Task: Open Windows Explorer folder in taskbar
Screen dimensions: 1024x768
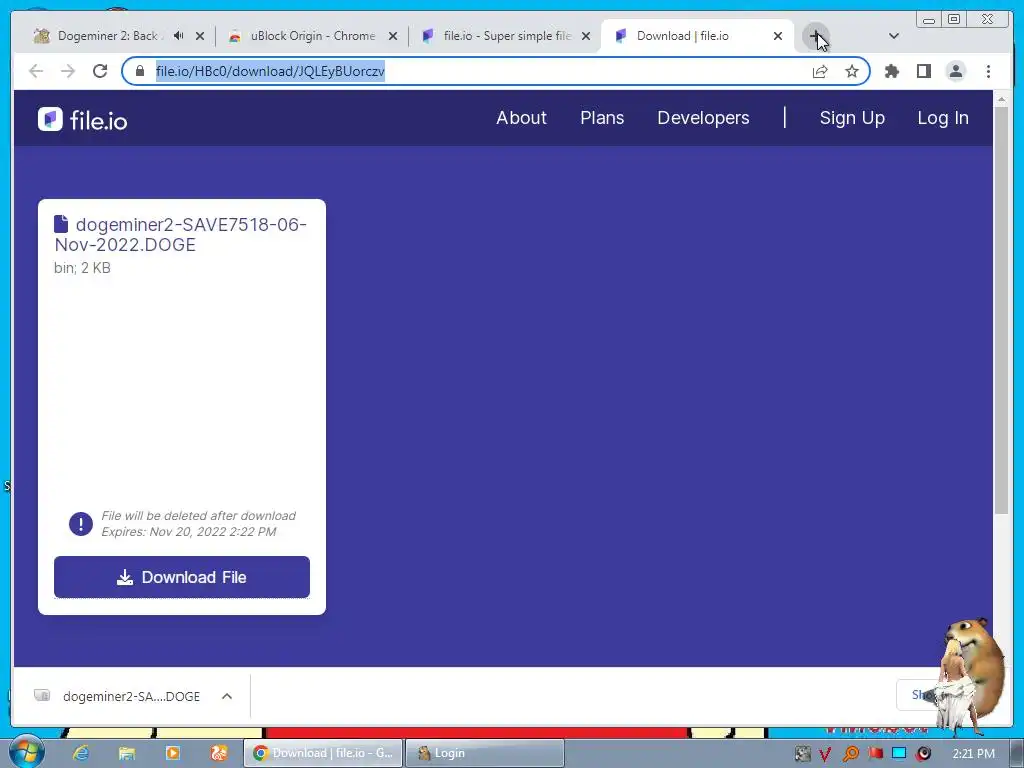Action: [127, 753]
